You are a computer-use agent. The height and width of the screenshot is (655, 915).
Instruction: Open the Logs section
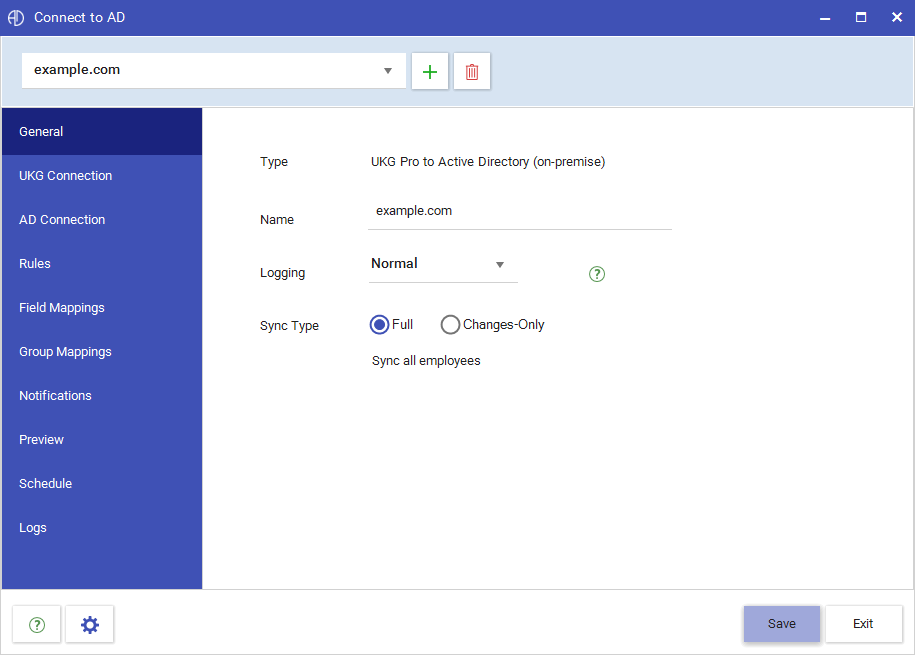pyautogui.click(x=102, y=528)
